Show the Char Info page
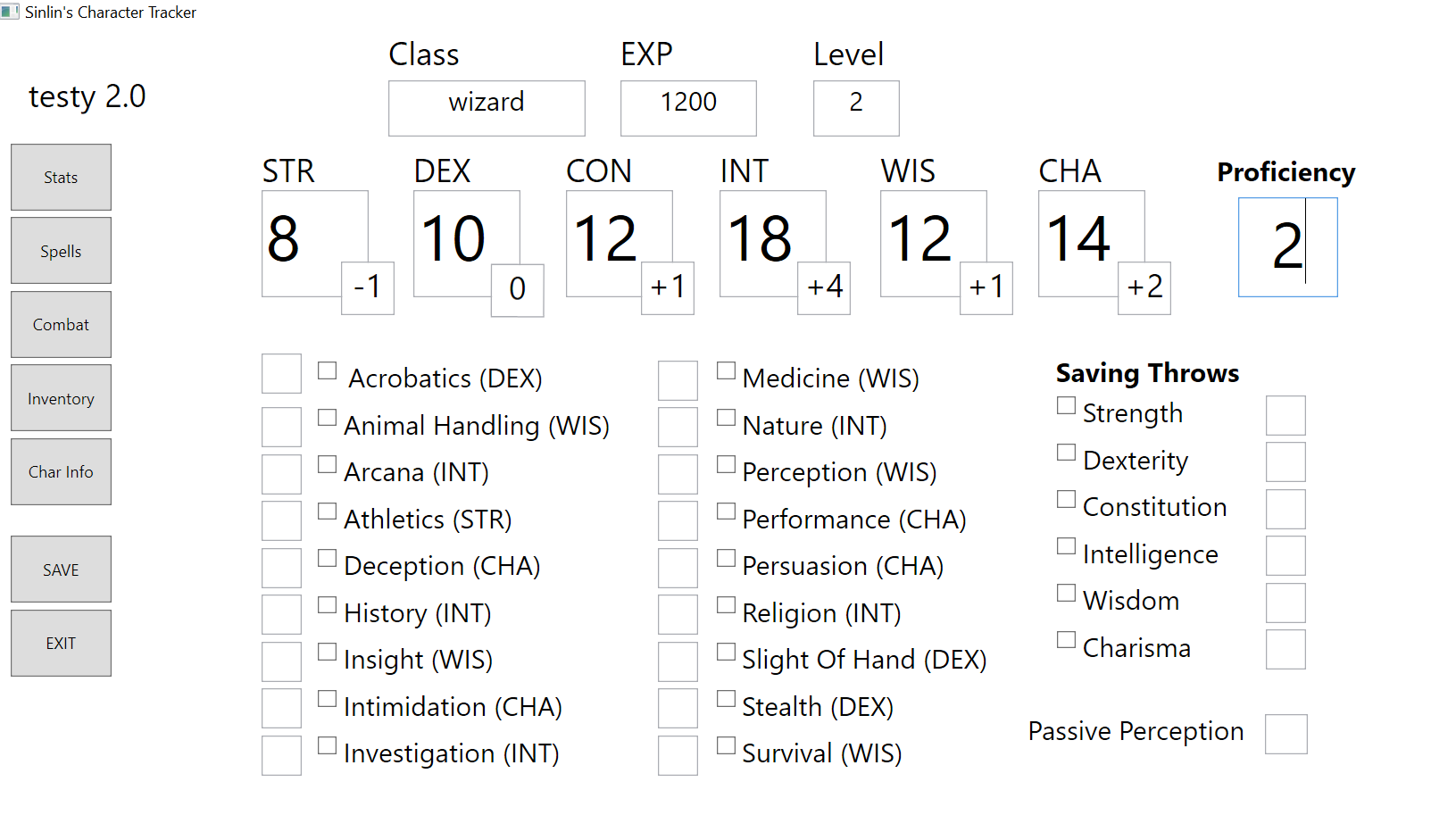The image size is (1431, 840). pos(61,471)
